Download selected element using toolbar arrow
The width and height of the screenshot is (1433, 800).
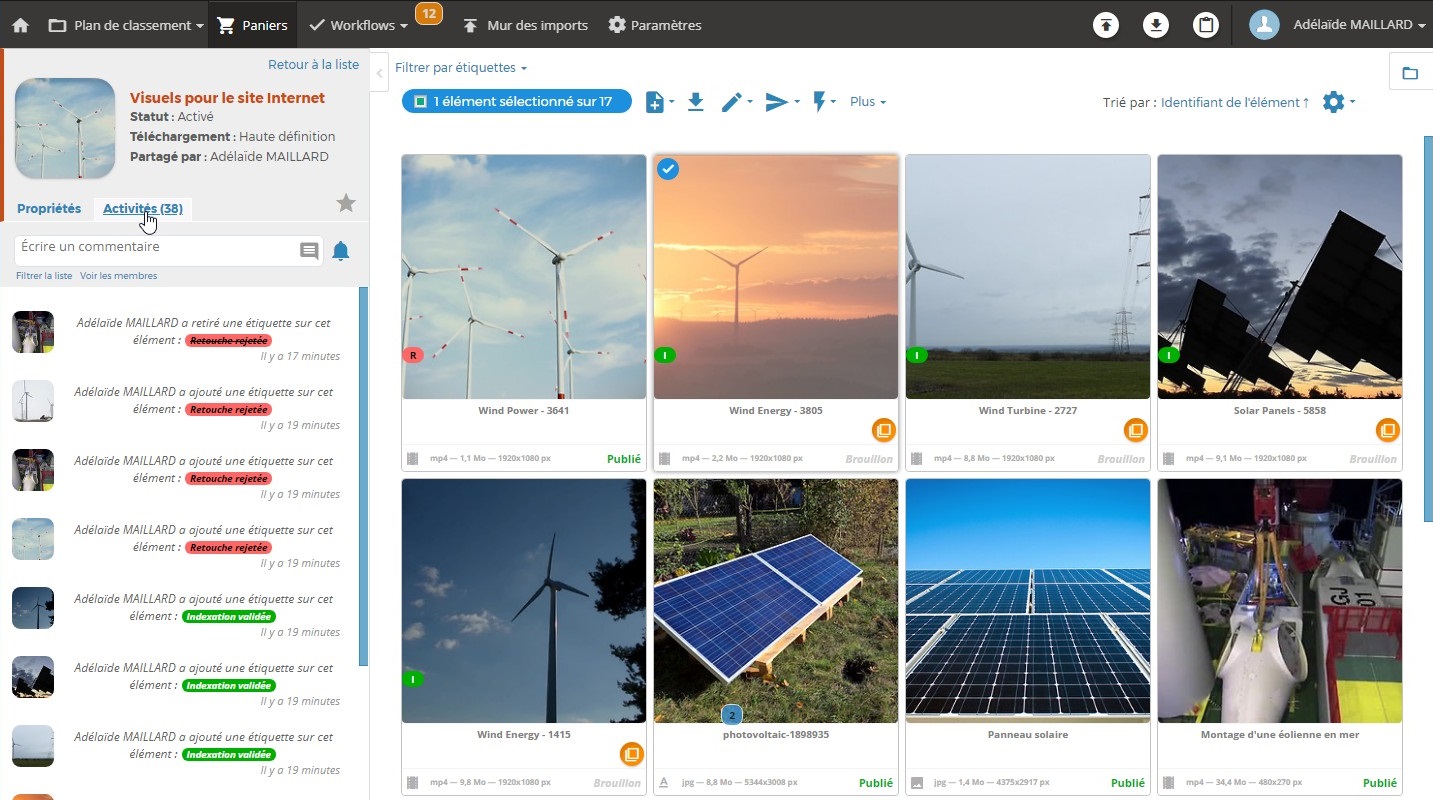click(696, 102)
